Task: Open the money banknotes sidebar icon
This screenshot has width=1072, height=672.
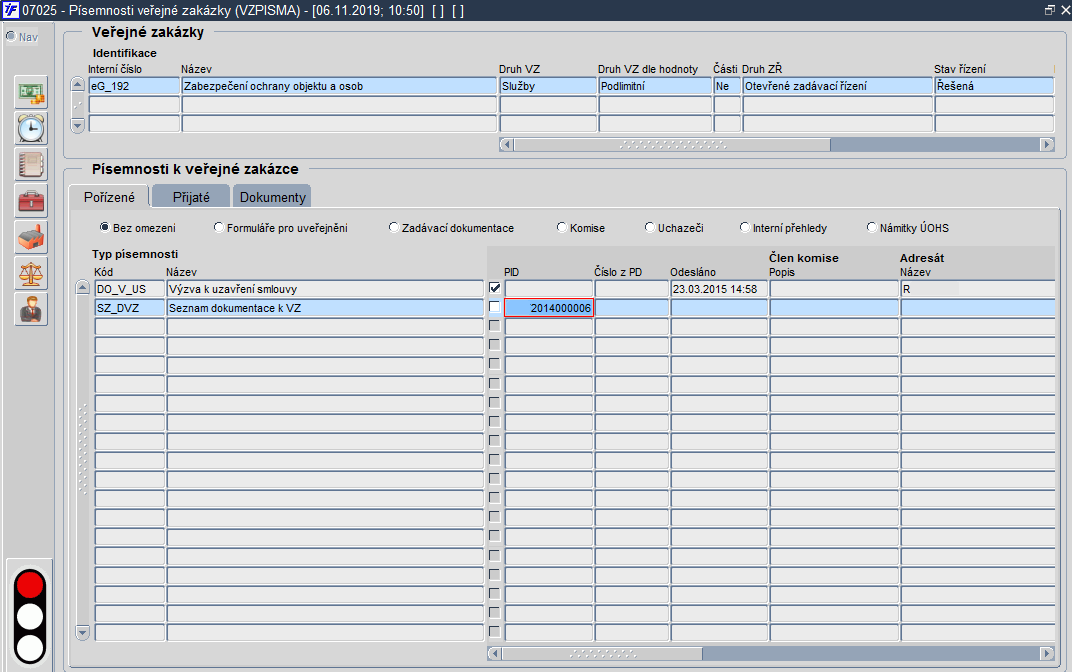Action: pyautogui.click(x=31, y=92)
